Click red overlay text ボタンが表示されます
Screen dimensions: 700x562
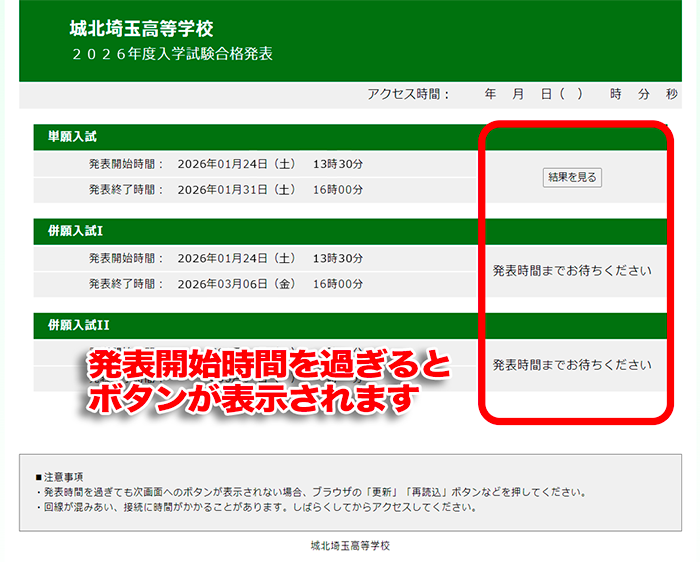coord(250,399)
